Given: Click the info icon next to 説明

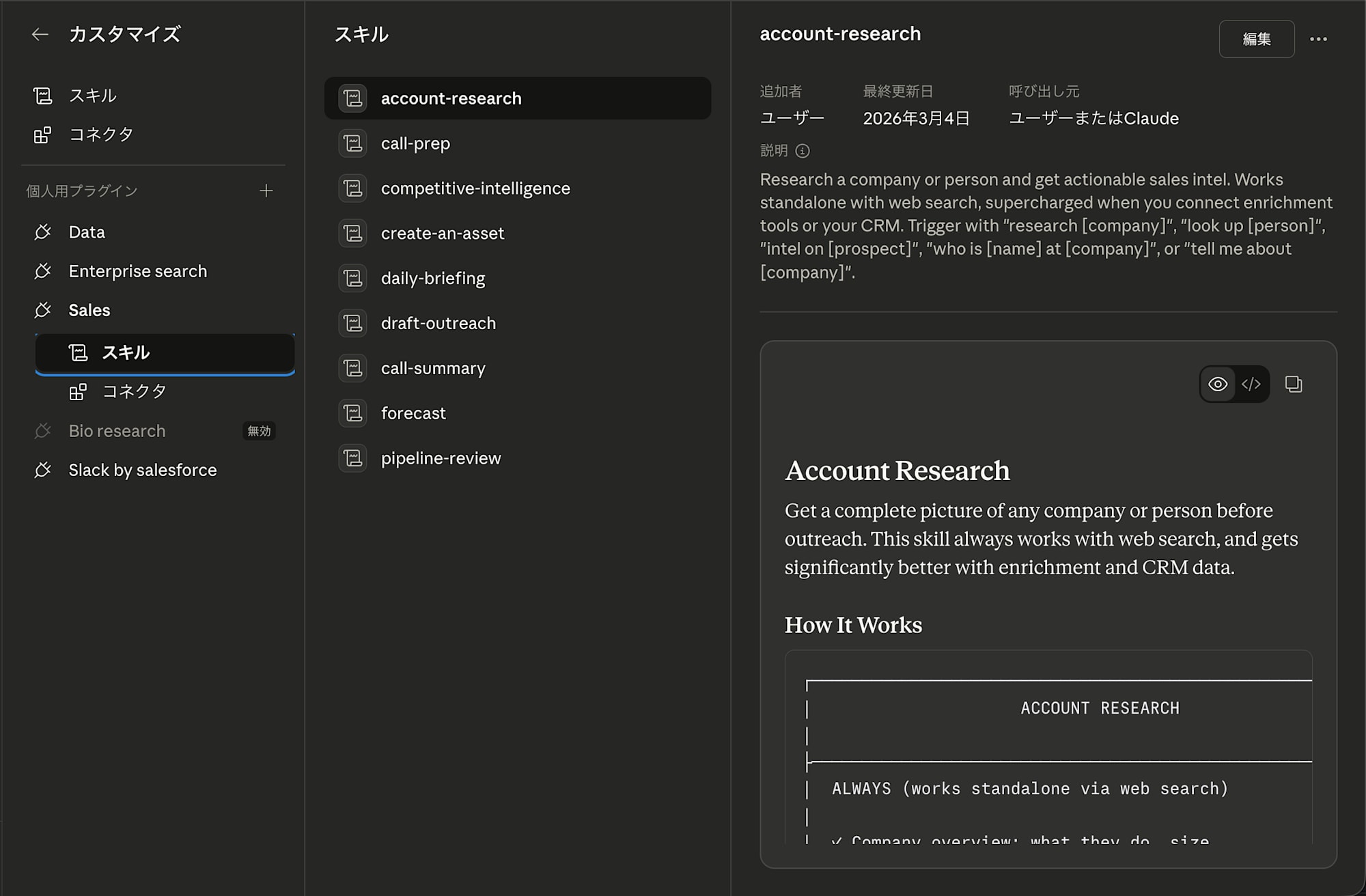Looking at the screenshot, I should (803, 151).
